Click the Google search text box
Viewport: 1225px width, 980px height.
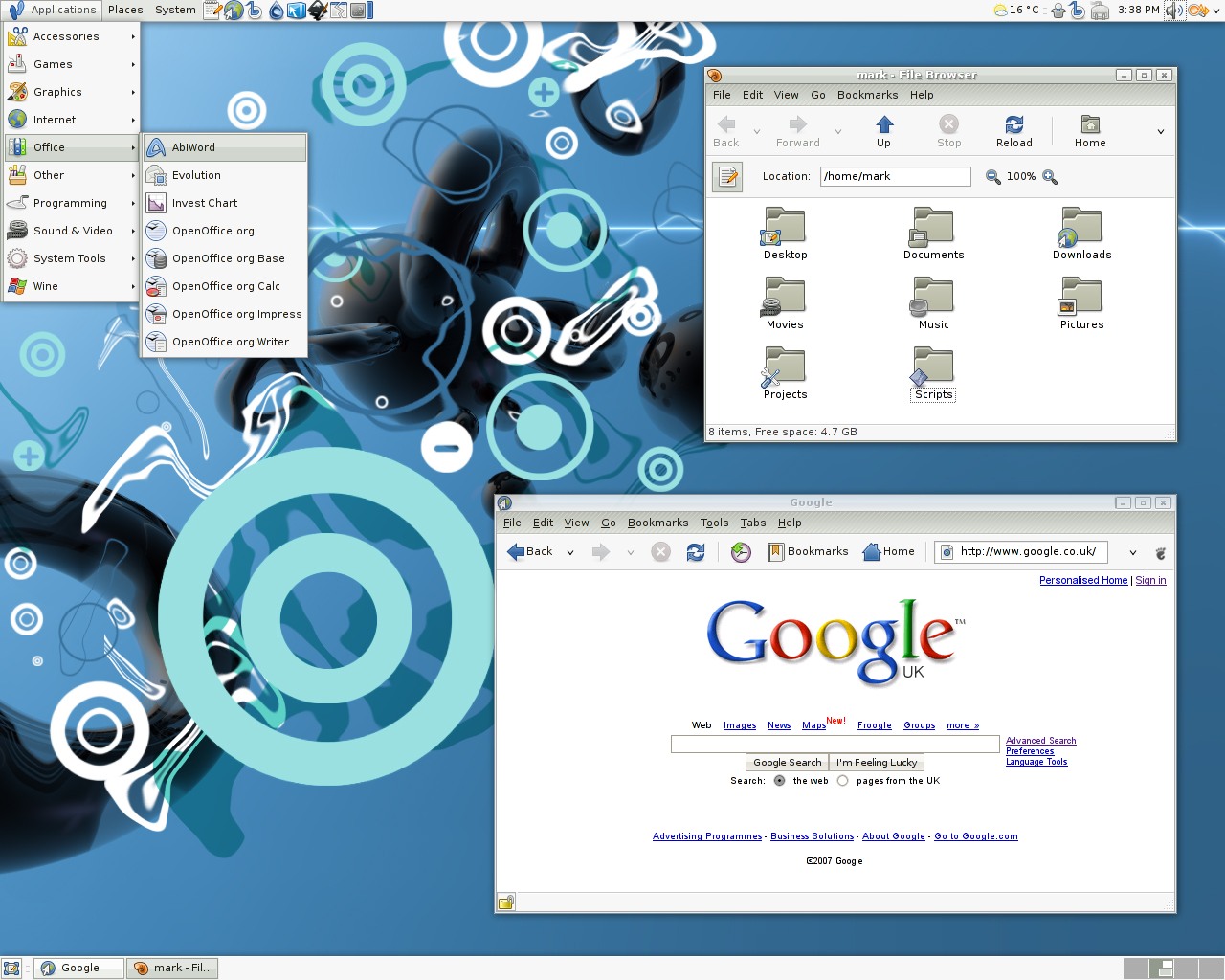click(x=835, y=745)
